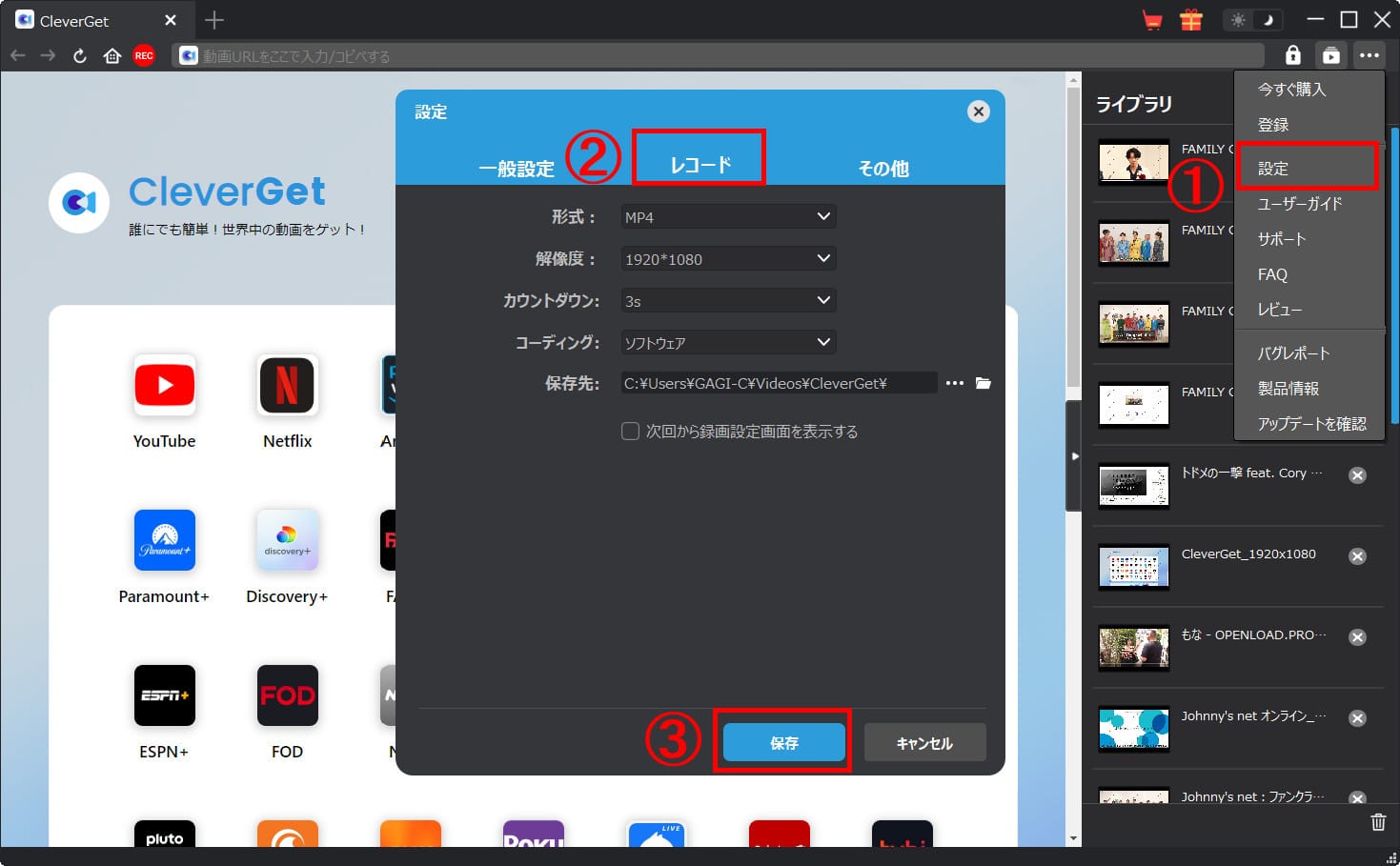This screenshot has width=1400, height=866.
Task: Reload the page with refresh icon
Action: [80, 56]
